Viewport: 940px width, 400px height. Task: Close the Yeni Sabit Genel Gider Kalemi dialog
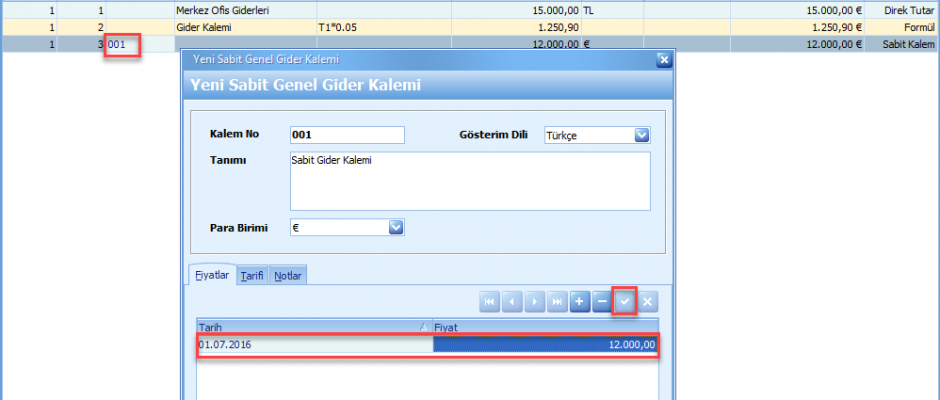(x=662, y=60)
